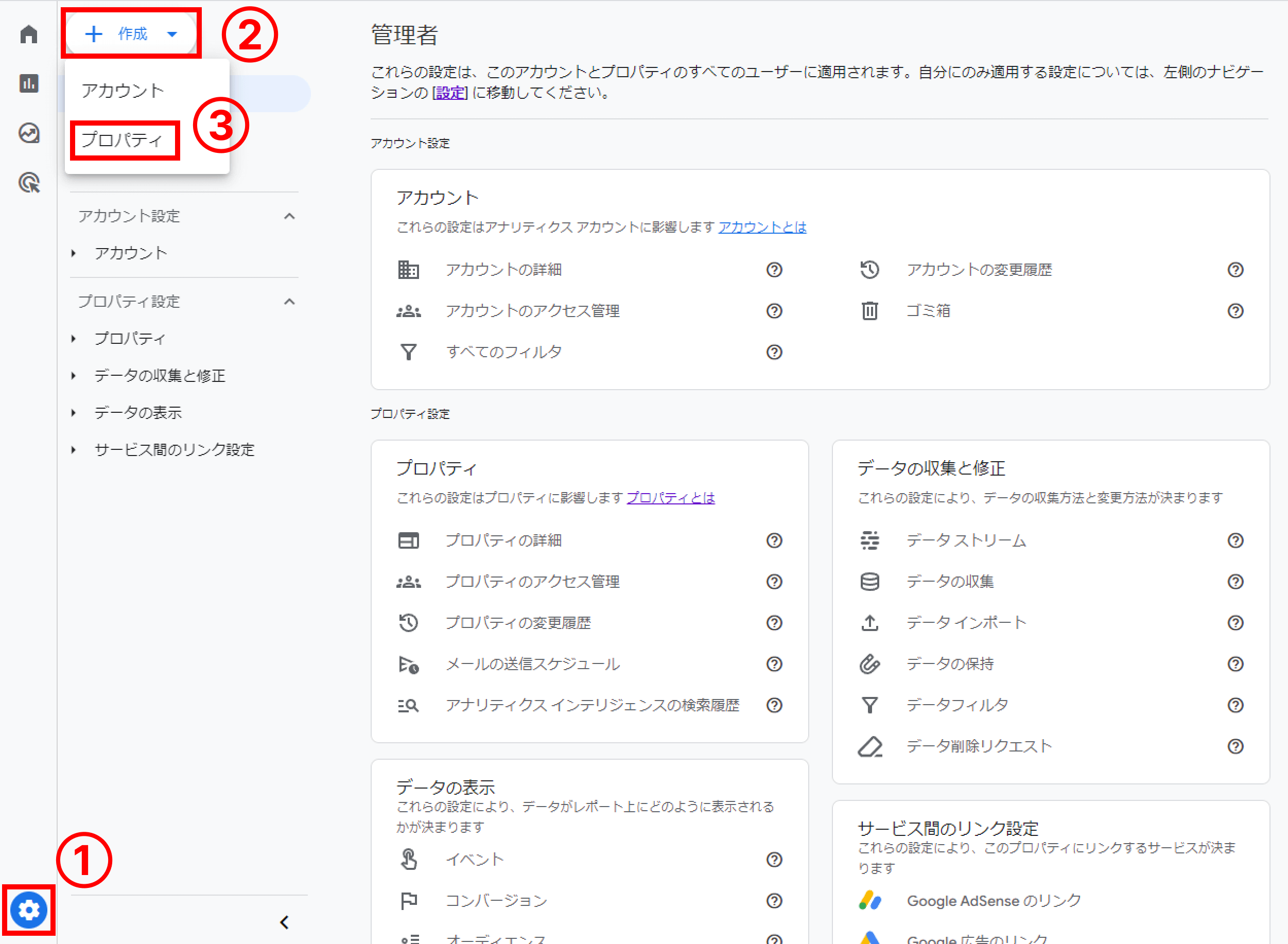Open the Reports bar chart icon
The width and height of the screenshot is (1288, 944).
point(29,83)
